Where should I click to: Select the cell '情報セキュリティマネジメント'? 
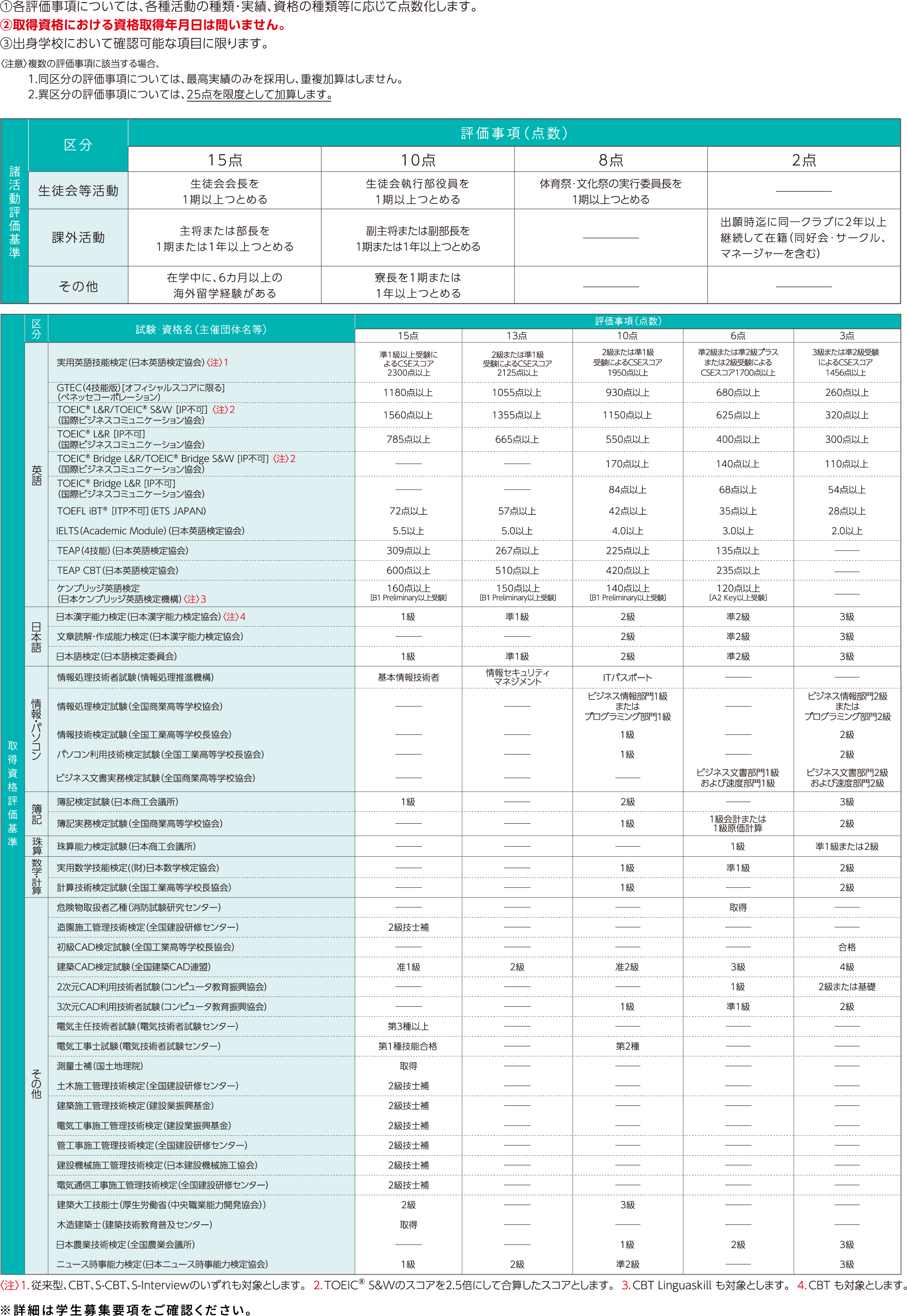517,677
